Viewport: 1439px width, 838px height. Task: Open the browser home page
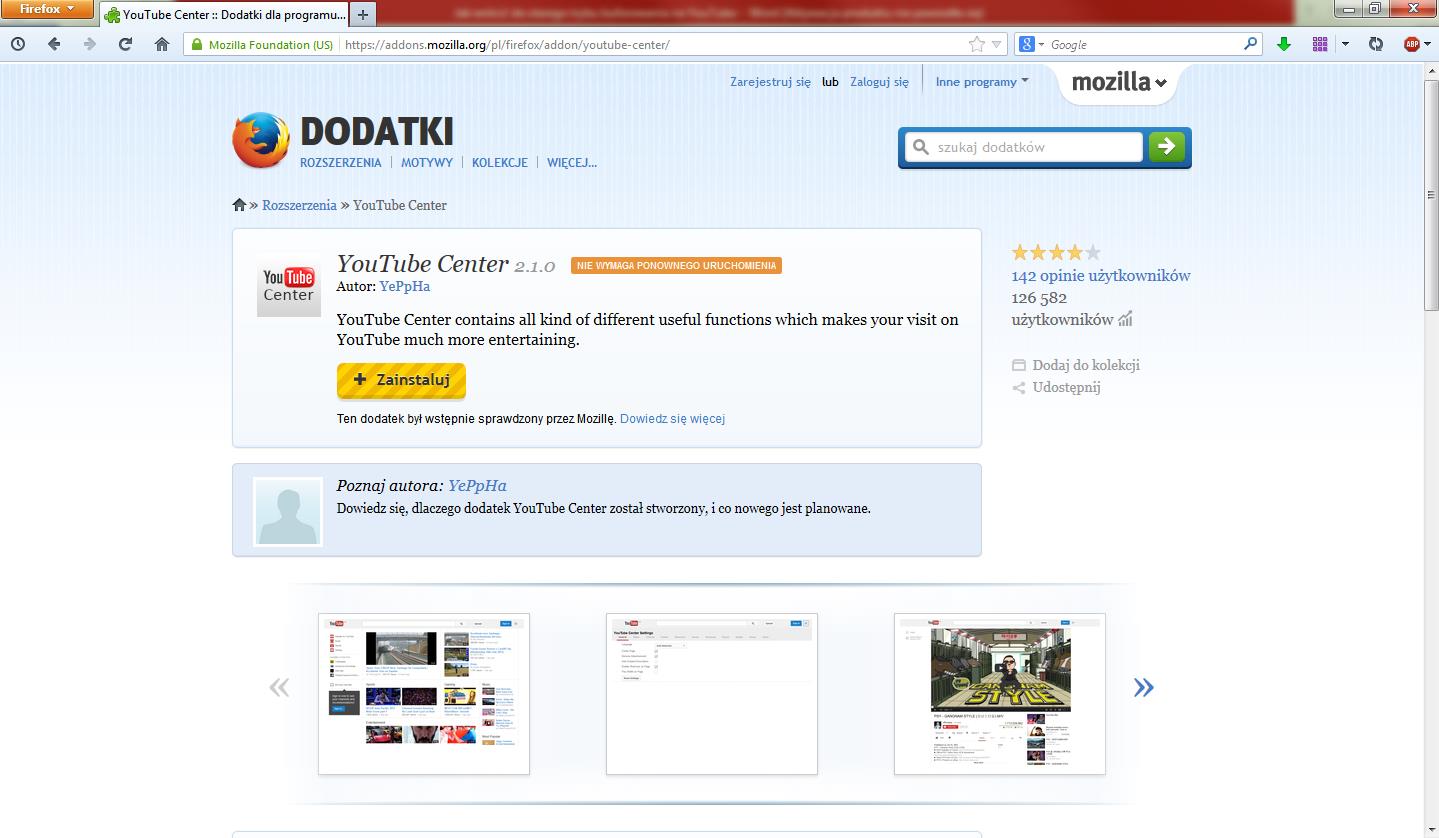coord(162,44)
